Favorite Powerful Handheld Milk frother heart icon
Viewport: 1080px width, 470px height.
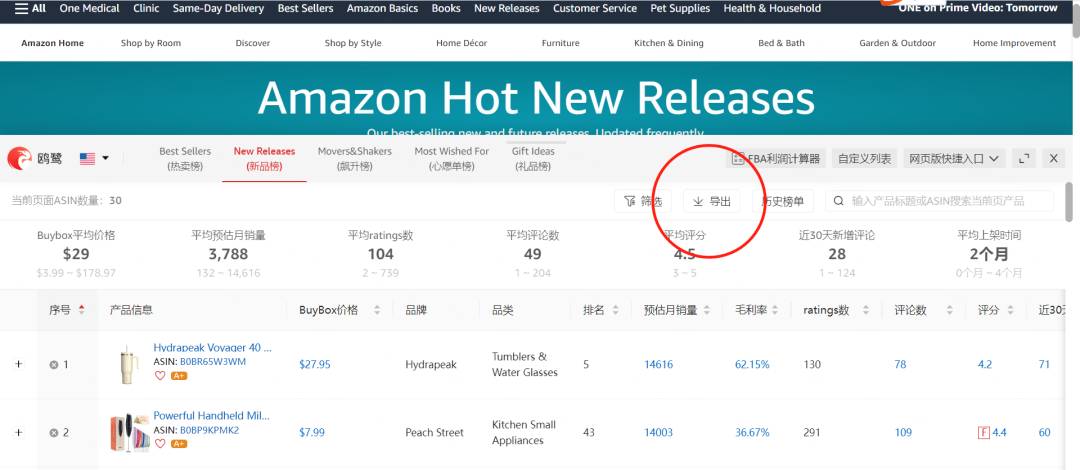(x=160, y=444)
